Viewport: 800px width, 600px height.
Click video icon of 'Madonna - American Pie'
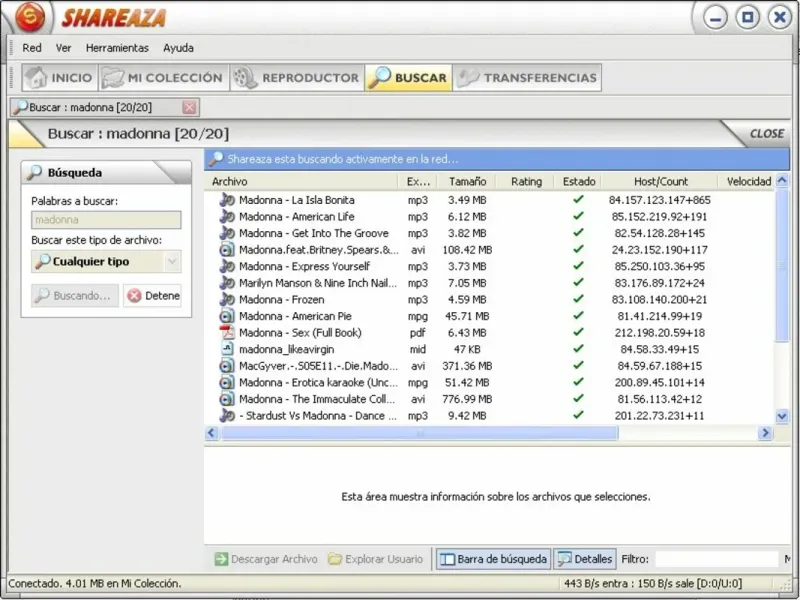pyautogui.click(x=227, y=316)
